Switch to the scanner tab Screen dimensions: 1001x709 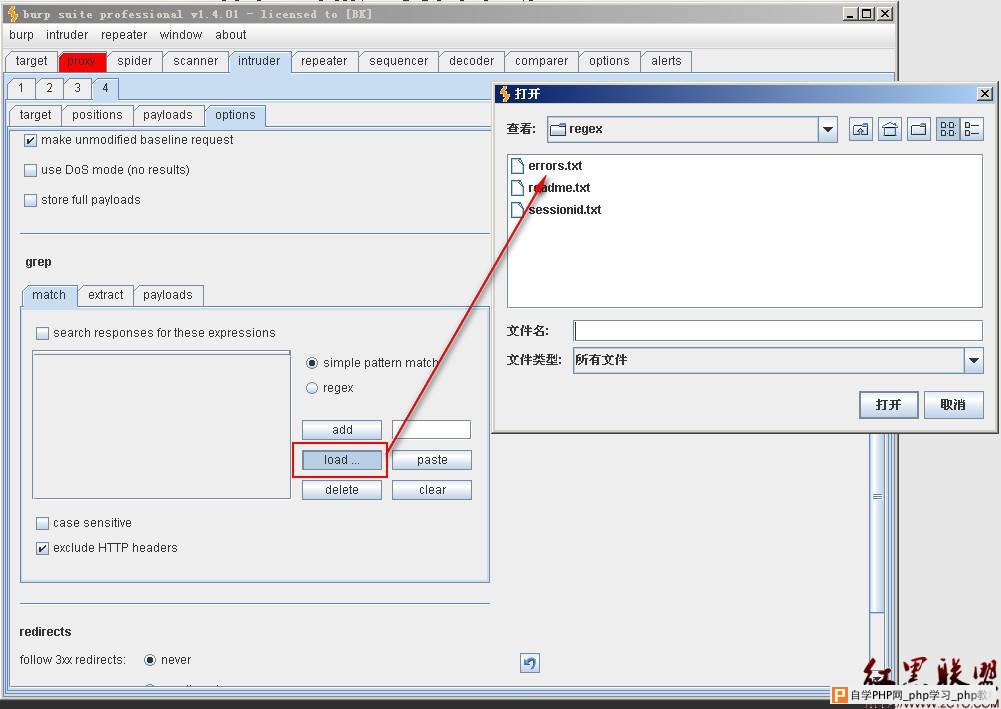pos(195,61)
